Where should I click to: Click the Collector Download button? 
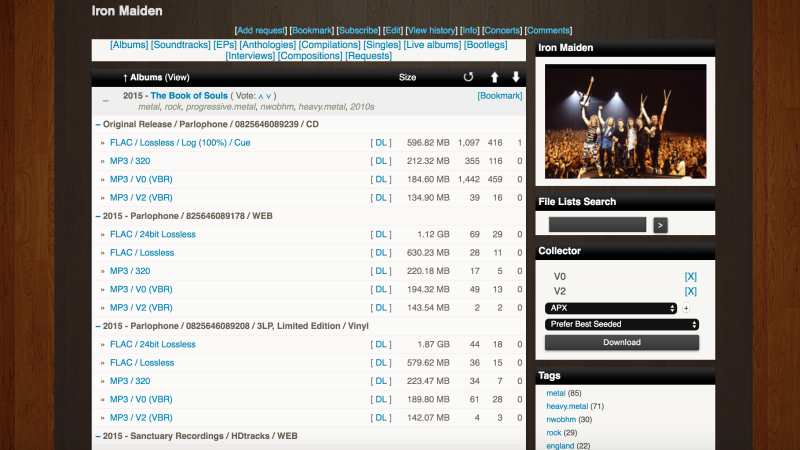tap(622, 342)
